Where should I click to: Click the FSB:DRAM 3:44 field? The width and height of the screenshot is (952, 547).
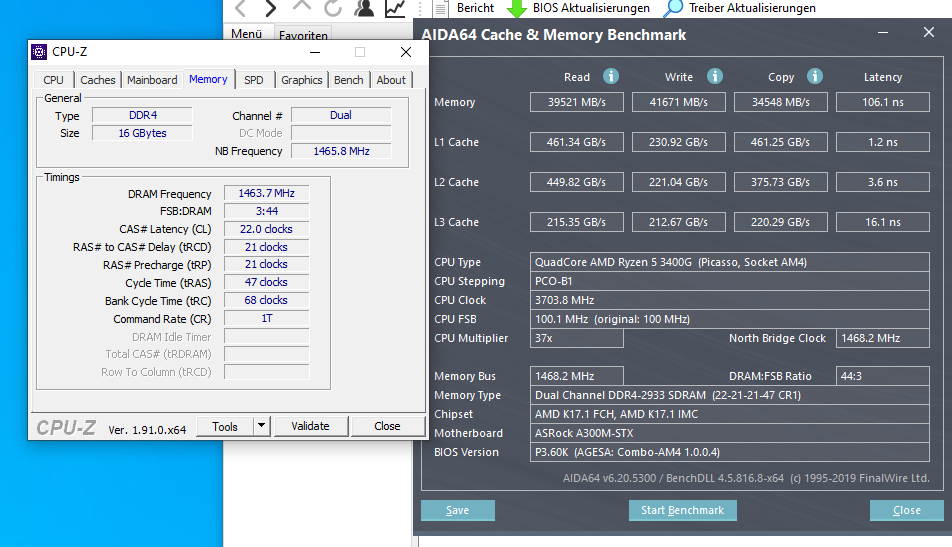coord(267,211)
